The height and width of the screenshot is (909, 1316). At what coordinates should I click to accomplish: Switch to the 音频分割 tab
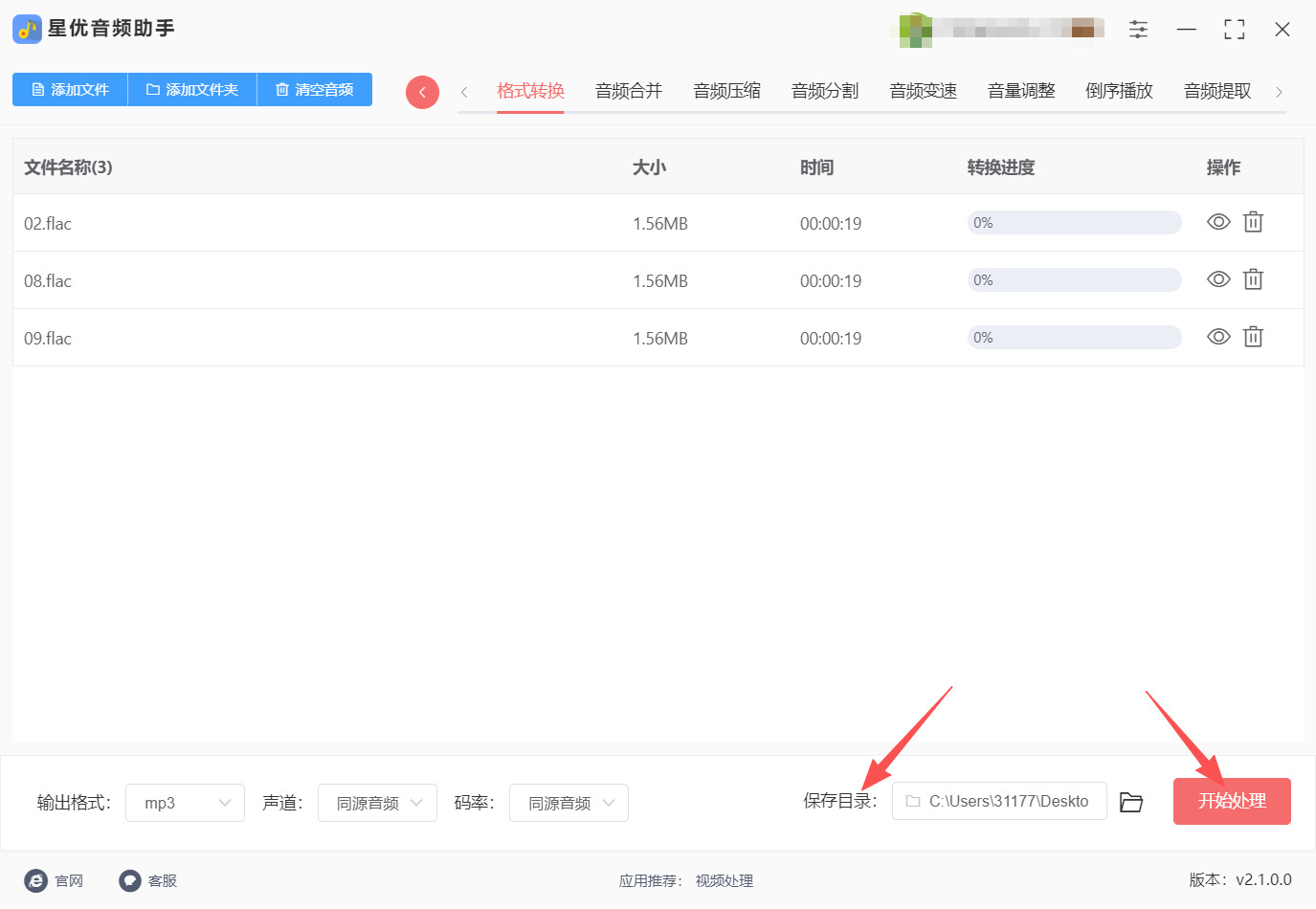click(x=825, y=91)
